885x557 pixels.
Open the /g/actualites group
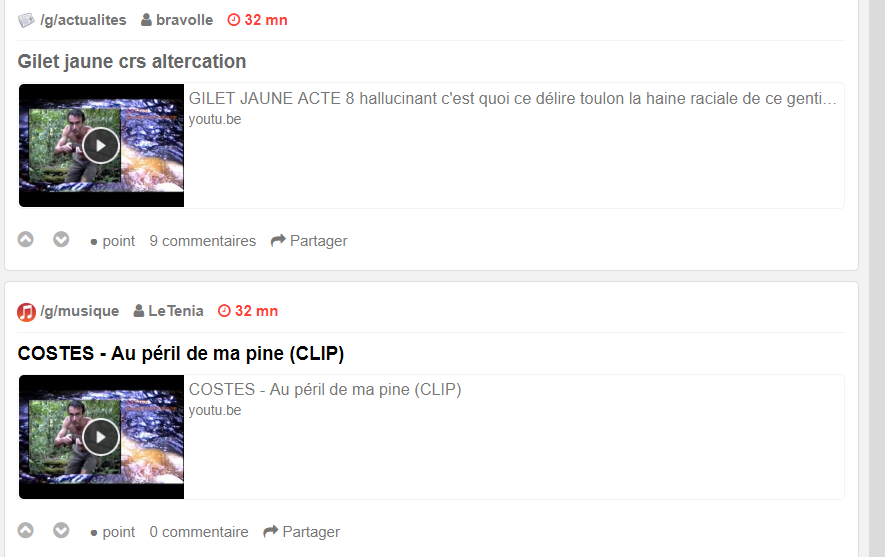(x=83, y=20)
